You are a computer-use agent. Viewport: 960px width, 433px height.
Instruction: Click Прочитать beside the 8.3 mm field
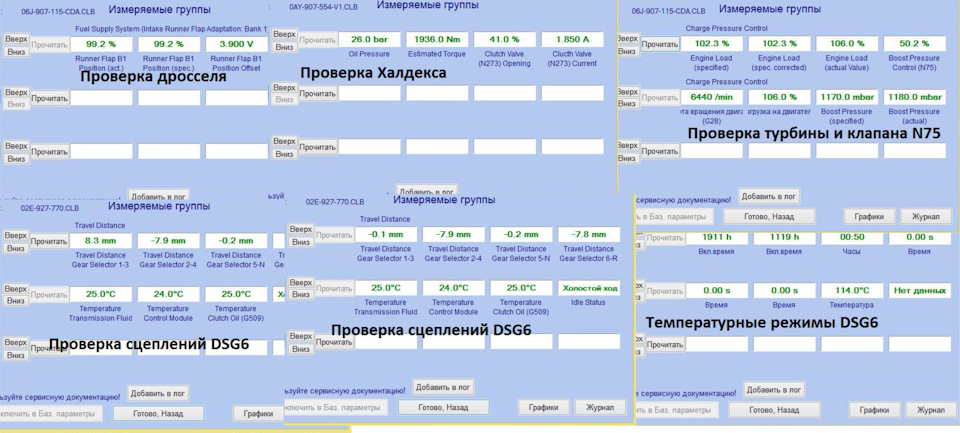(49, 241)
